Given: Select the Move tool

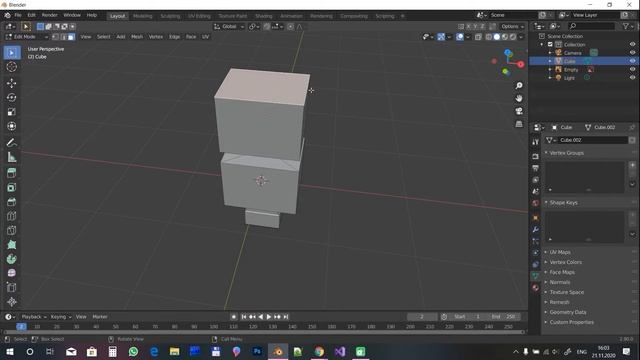Looking at the screenshot, I should (11, 83).
